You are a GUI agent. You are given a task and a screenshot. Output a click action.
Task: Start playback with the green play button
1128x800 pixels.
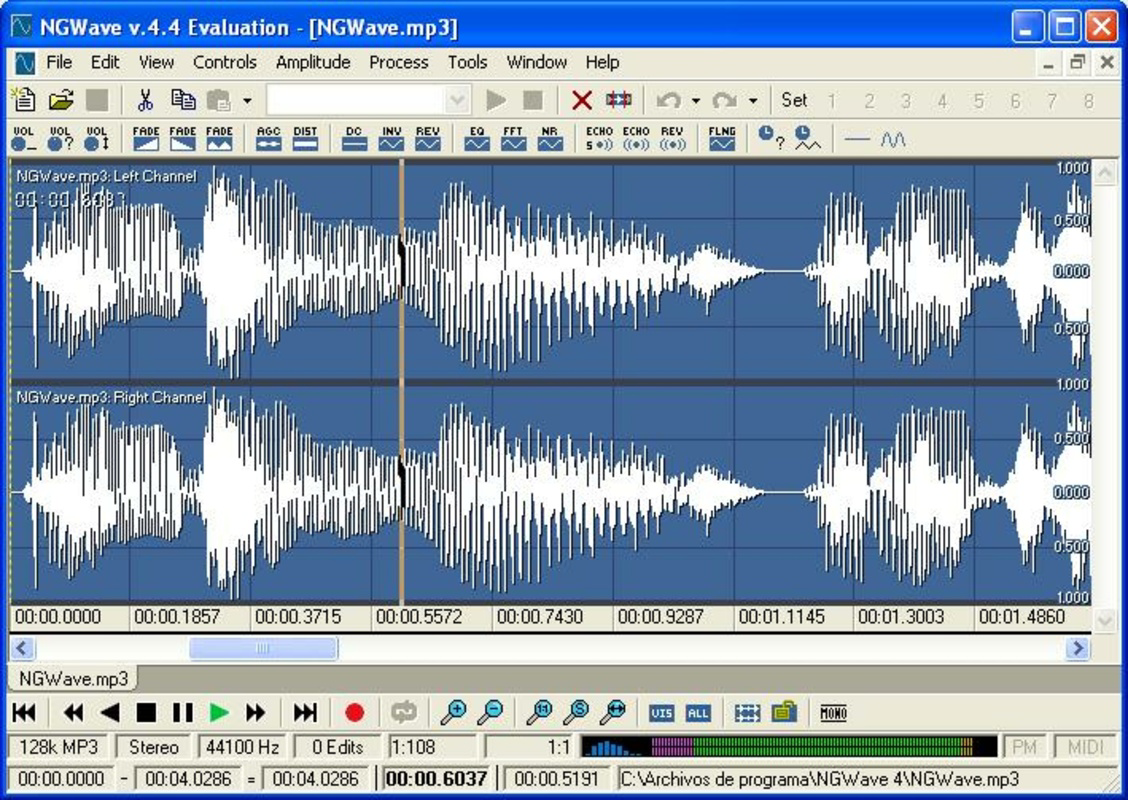(x=219, y=712)
